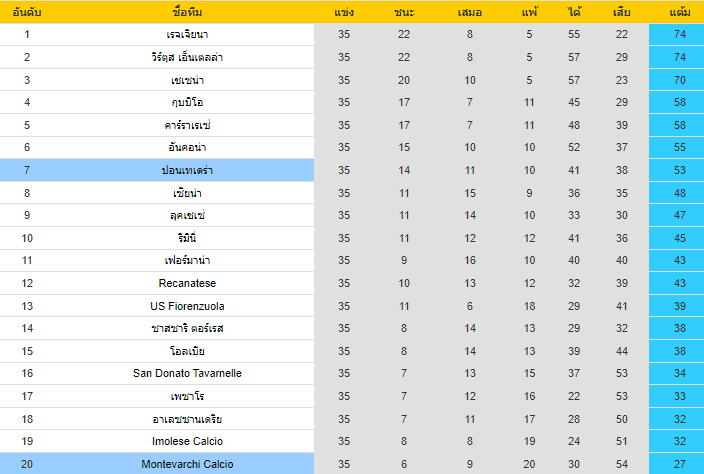Click the highlighted ปอนเทเดร่า team row
The width and height of the screenshot is (704, 474).
[187, 170]
